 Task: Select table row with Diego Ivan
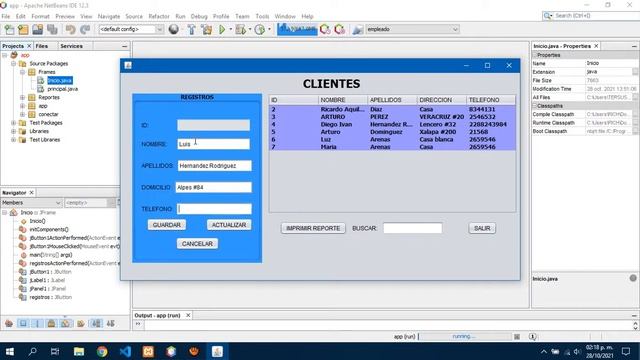(392, 124)
